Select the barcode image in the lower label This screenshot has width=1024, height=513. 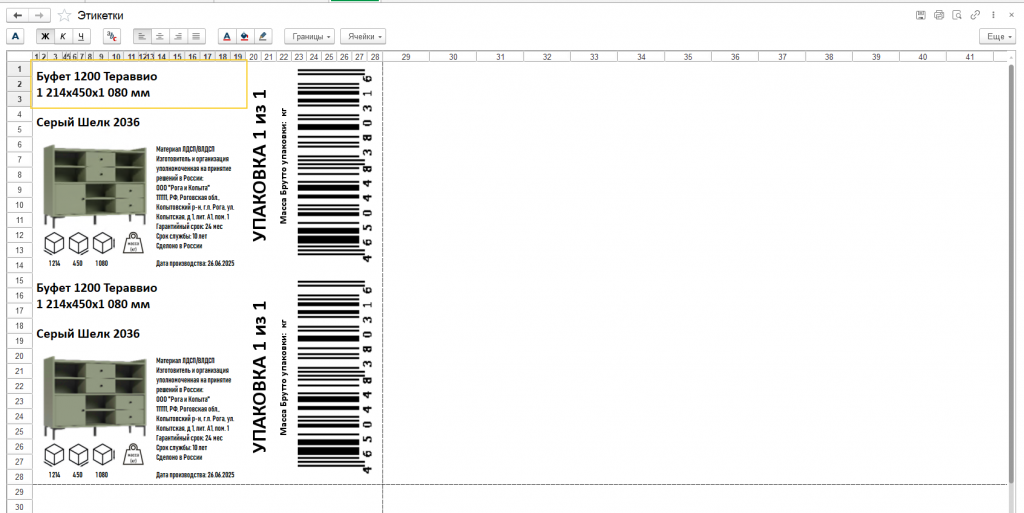tap(335, 376)
